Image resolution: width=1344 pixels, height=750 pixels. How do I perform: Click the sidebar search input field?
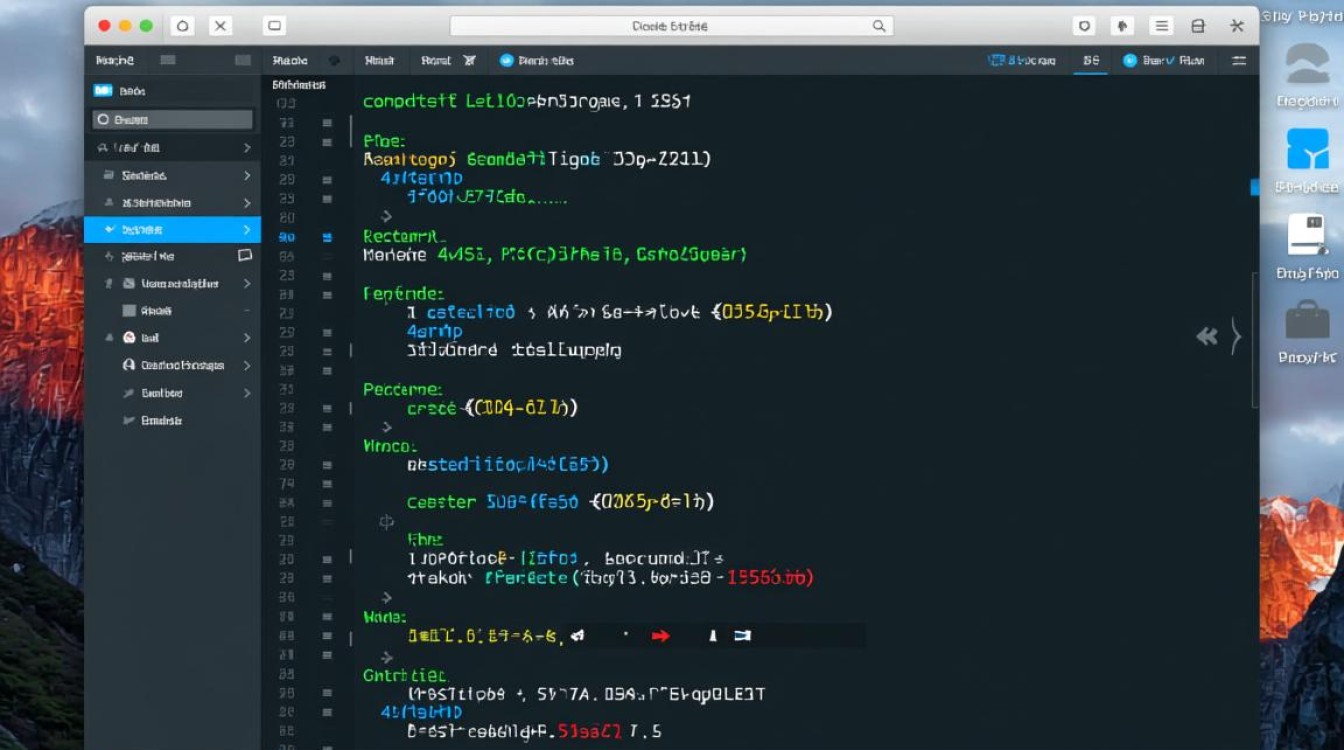(172, 120)
